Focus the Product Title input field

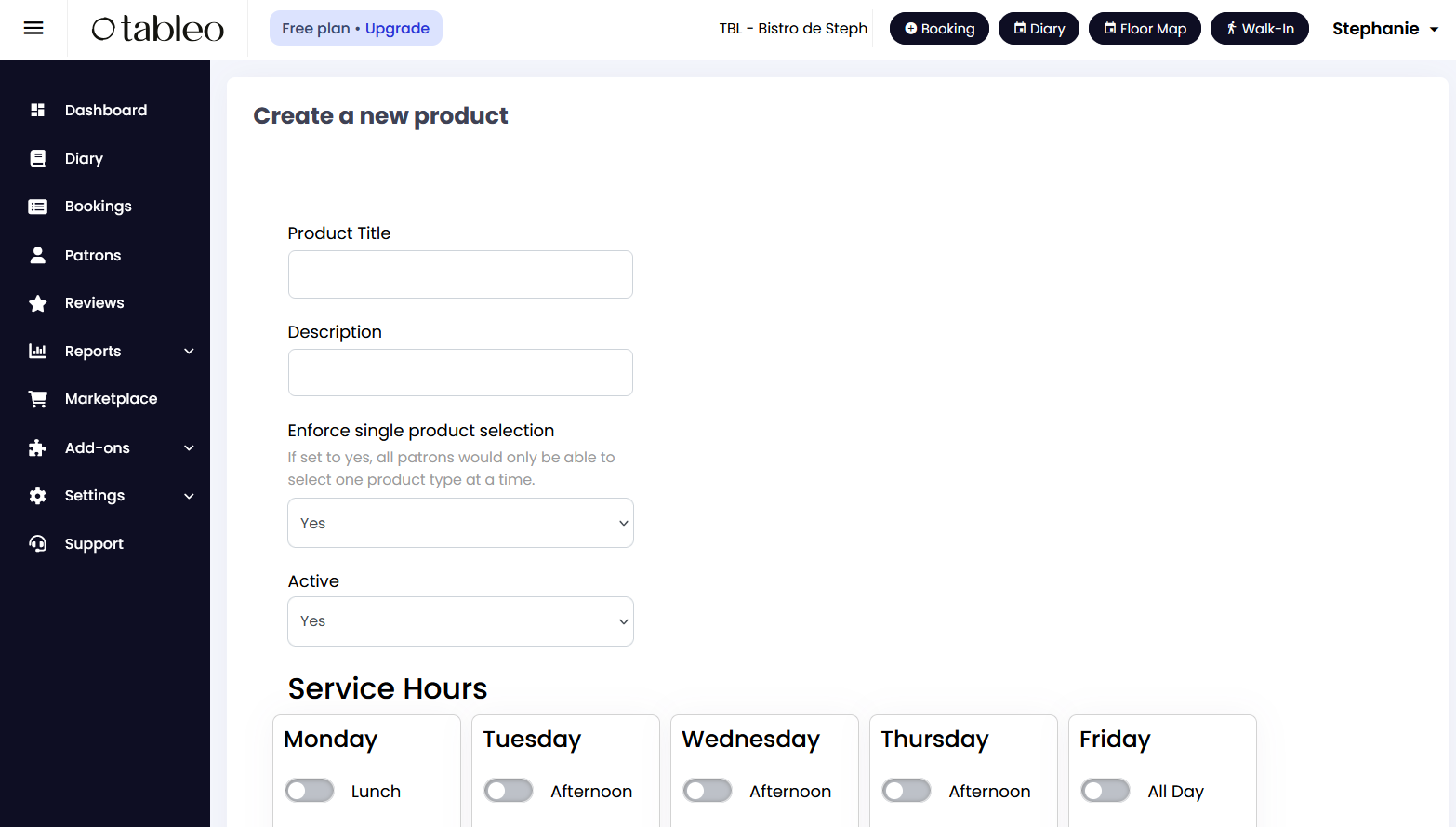460,274
